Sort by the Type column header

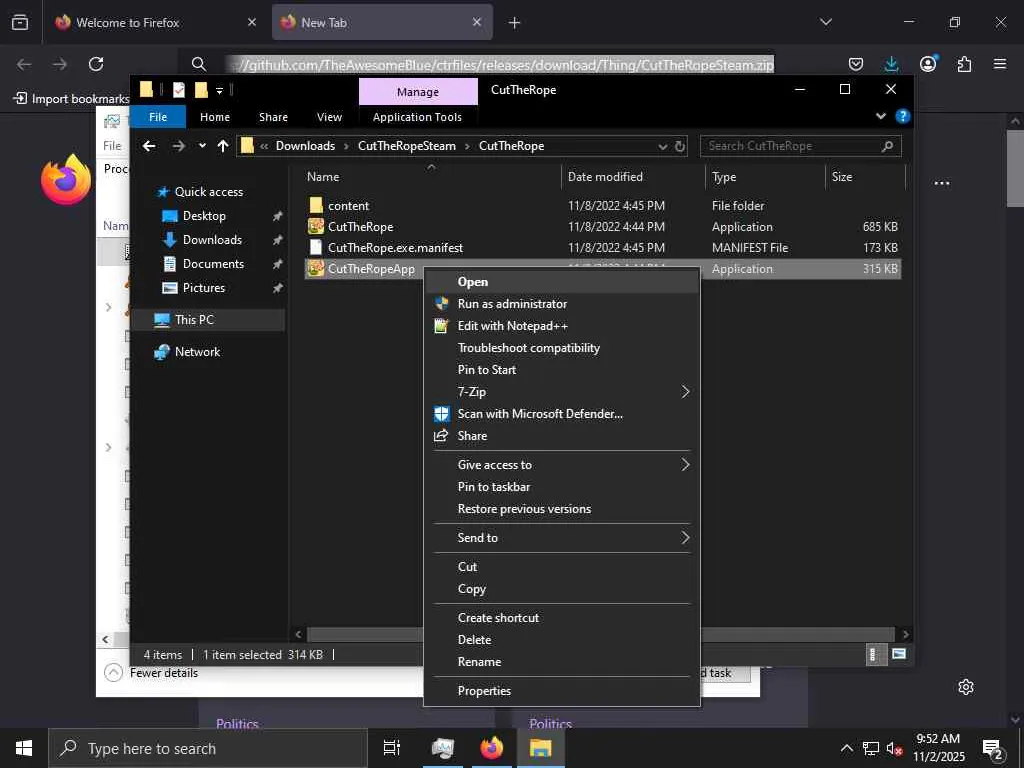tap(766, 177)
